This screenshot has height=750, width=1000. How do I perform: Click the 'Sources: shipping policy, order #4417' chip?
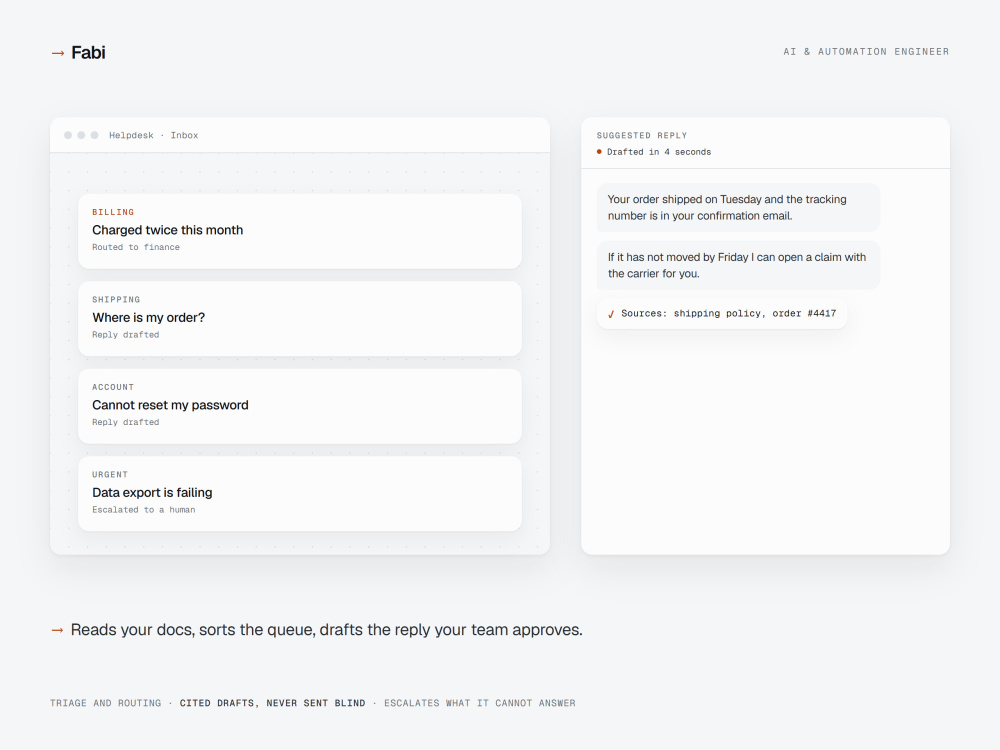click(721, 313)
